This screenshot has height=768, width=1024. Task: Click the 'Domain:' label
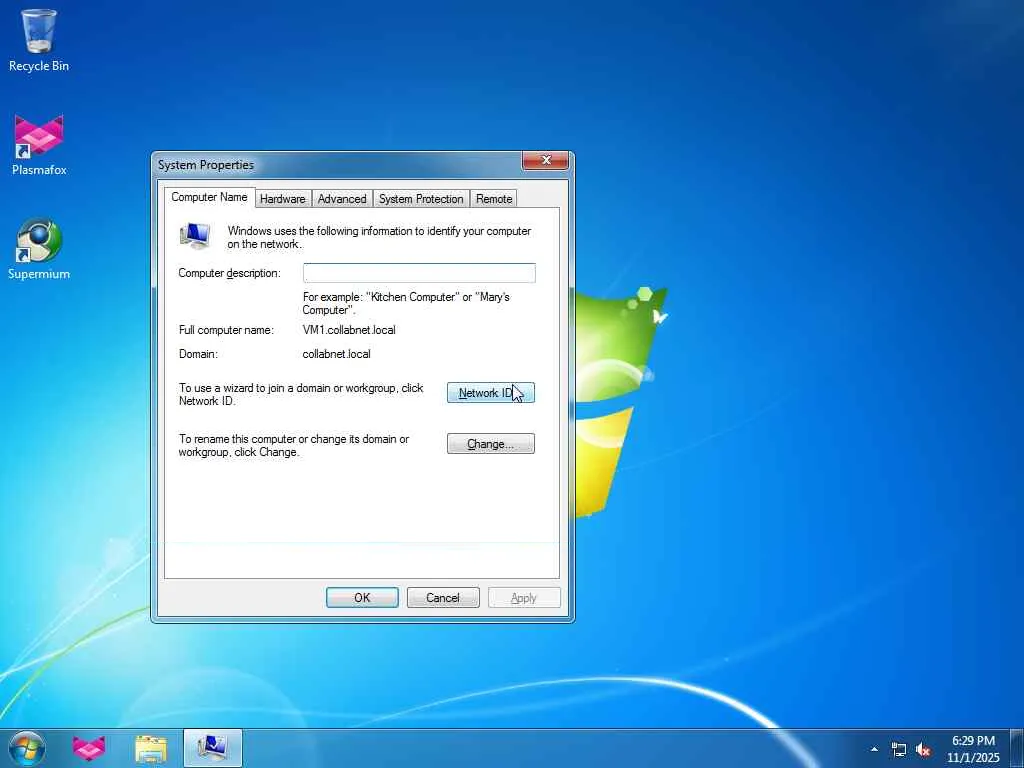pos(198,354)
